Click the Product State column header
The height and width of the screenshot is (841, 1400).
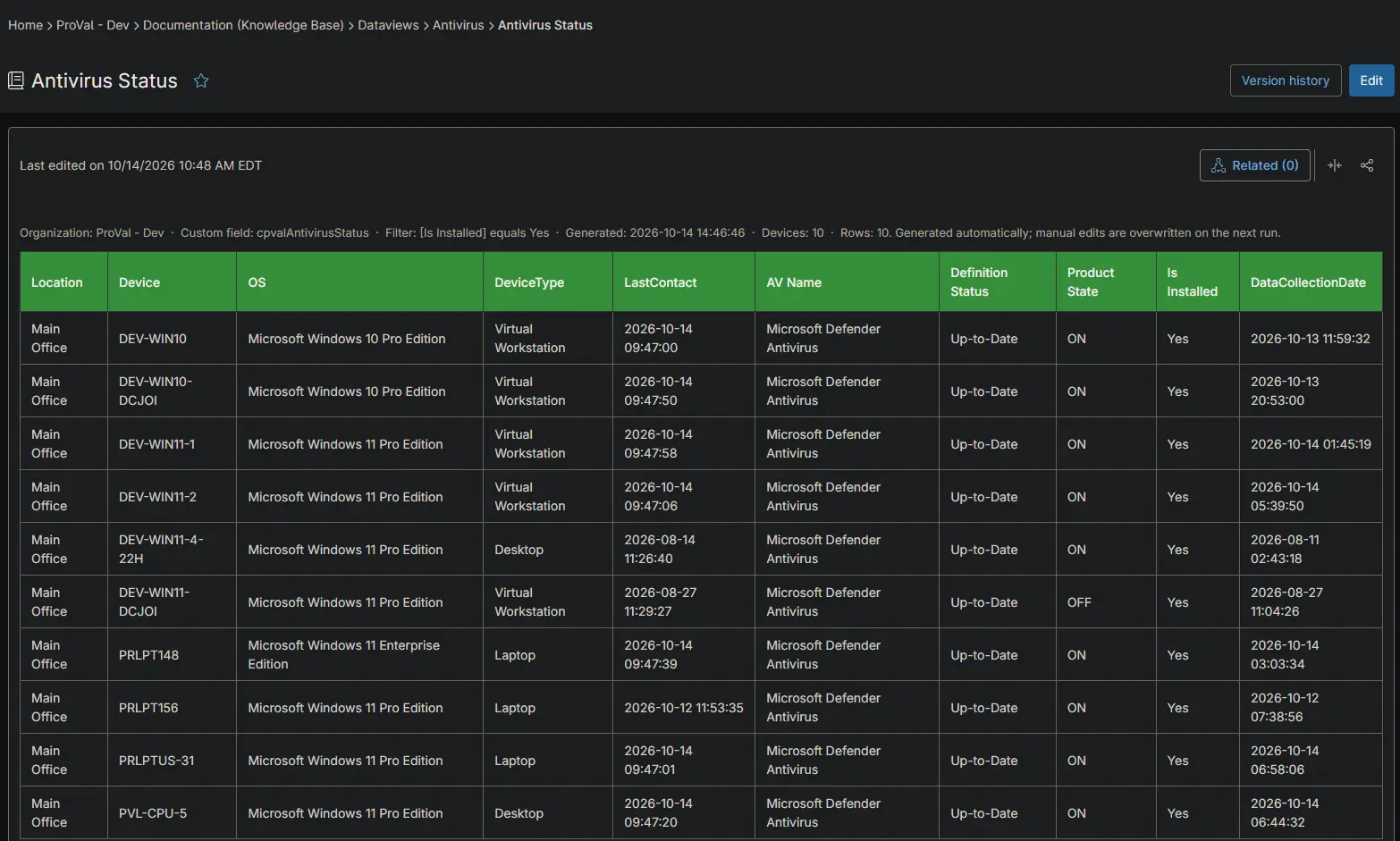tap(1107, 282)
